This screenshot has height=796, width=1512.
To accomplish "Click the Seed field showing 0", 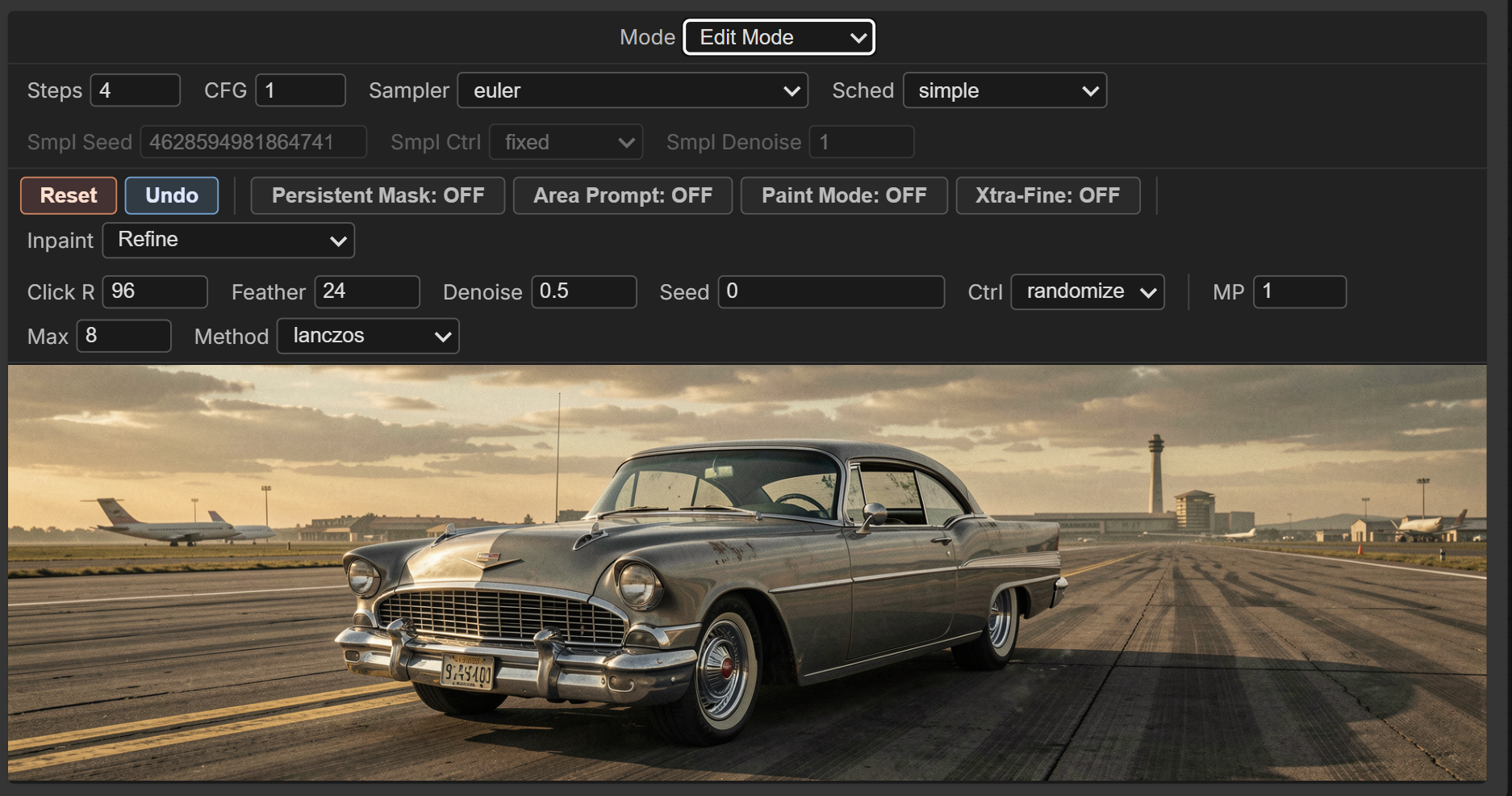I will click(x=831, y=291).
